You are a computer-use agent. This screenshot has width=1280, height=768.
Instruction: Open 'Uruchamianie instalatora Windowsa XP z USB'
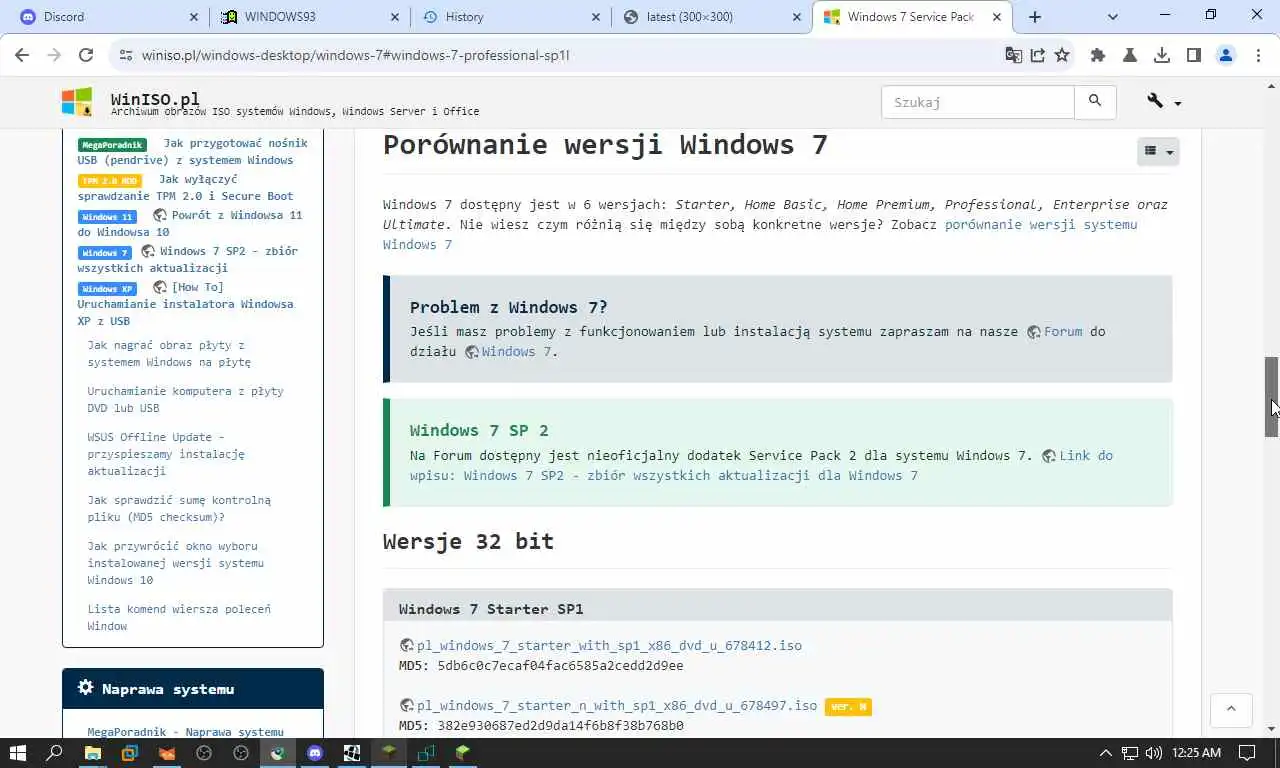pos(186,304)
